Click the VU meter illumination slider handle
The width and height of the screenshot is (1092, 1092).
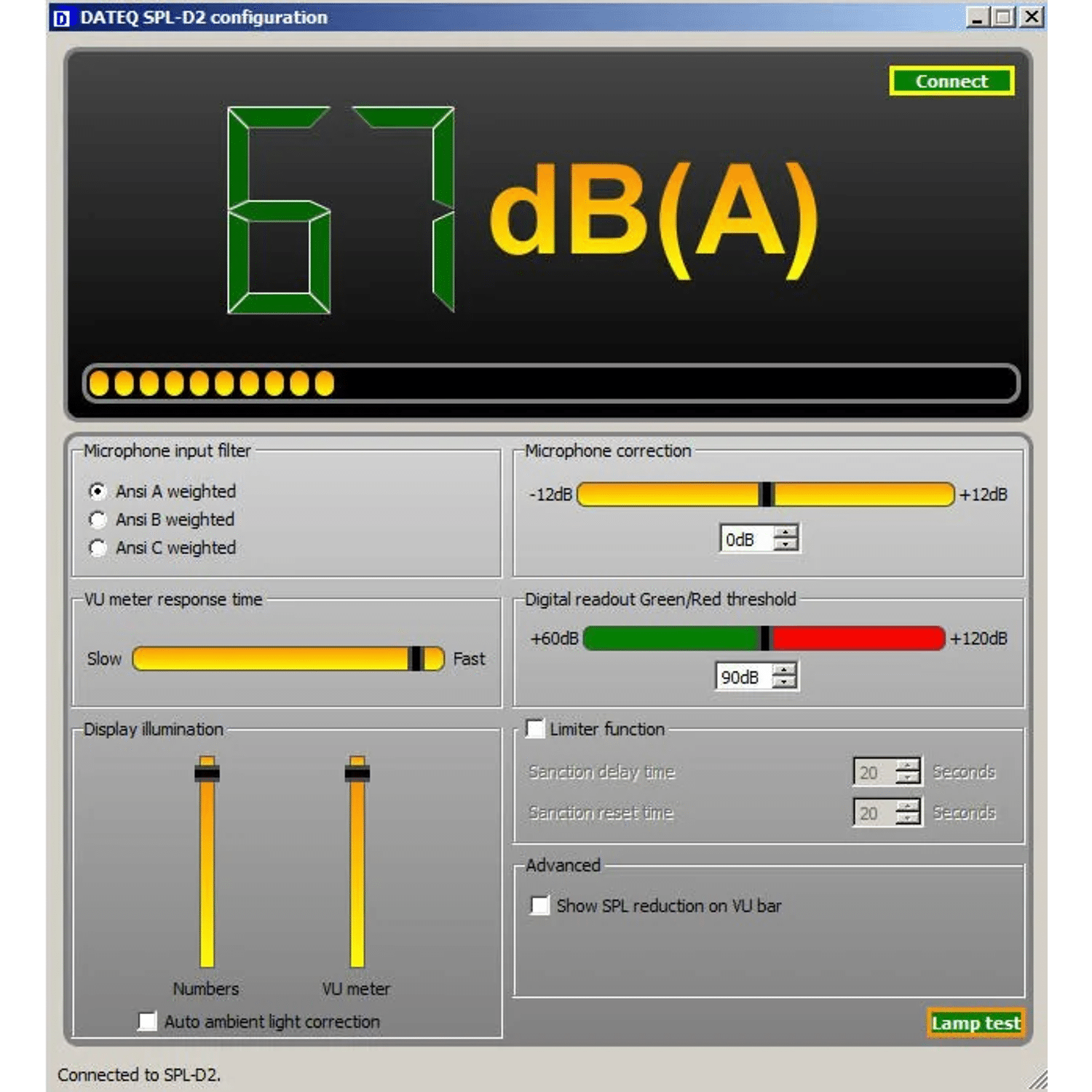pyautogui.click(x=357, y=773)
